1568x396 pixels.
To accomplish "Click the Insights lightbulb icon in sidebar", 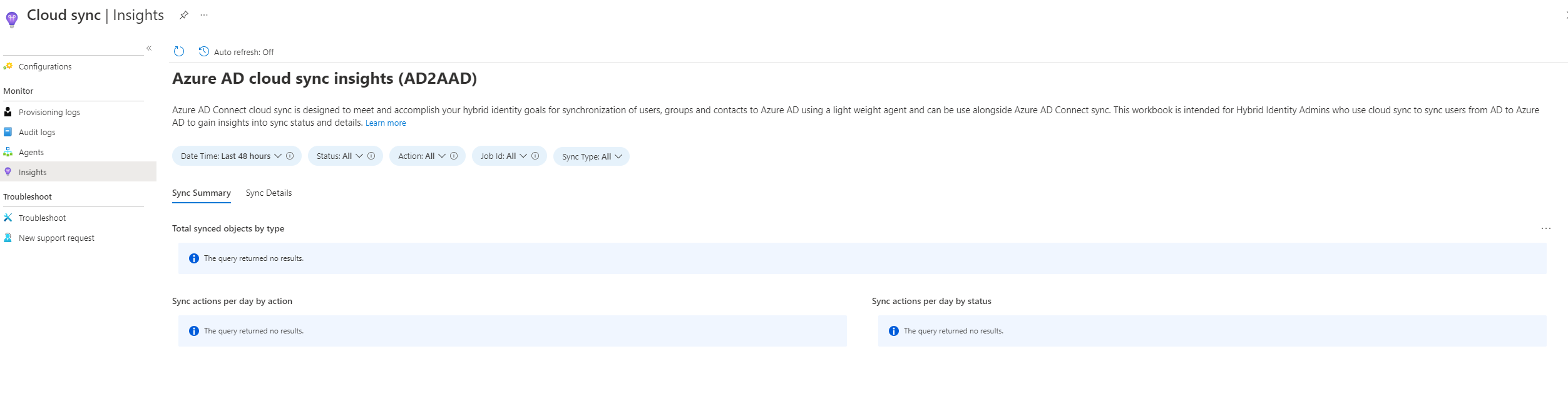I will click(x=8, y=171).
